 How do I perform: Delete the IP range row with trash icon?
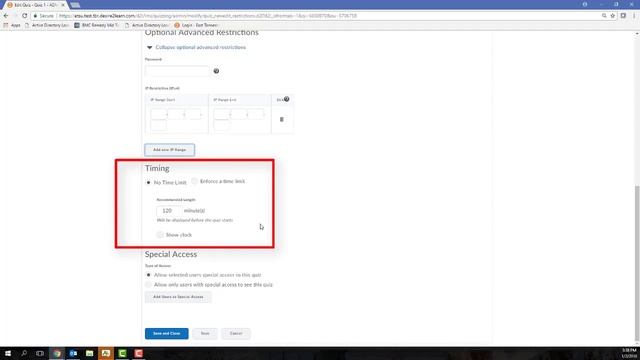click(x=282, y=119)
